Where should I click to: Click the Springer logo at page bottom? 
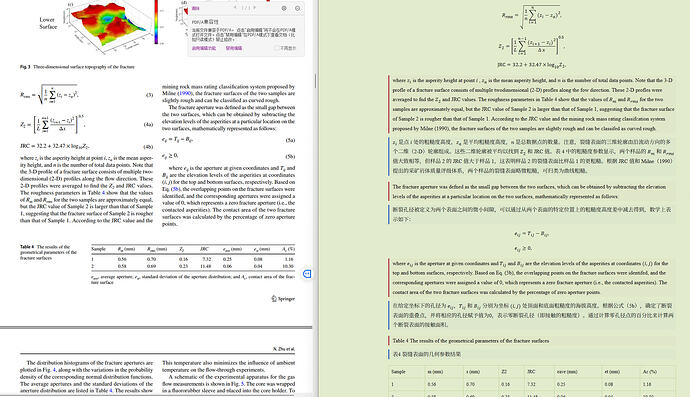click(283, 299)
